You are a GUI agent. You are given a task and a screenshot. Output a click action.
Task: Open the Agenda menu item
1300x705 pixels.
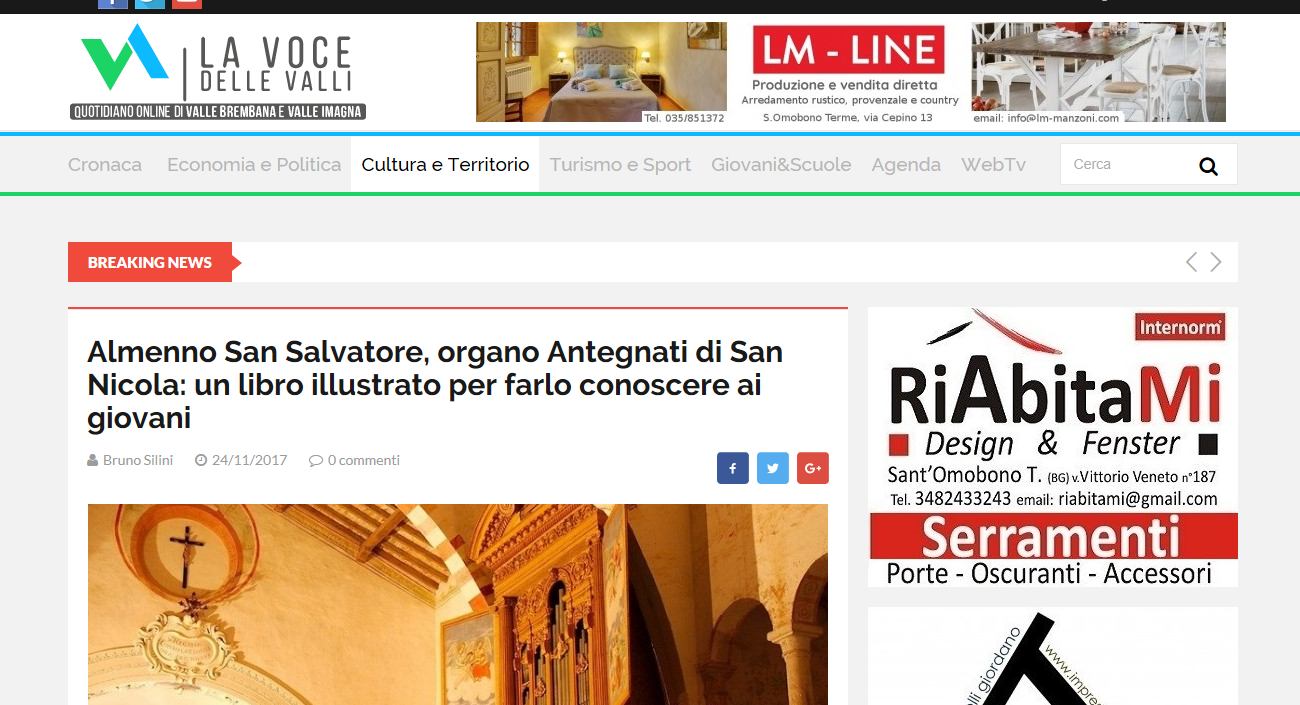pyautogui.click(x=906, y=165)
